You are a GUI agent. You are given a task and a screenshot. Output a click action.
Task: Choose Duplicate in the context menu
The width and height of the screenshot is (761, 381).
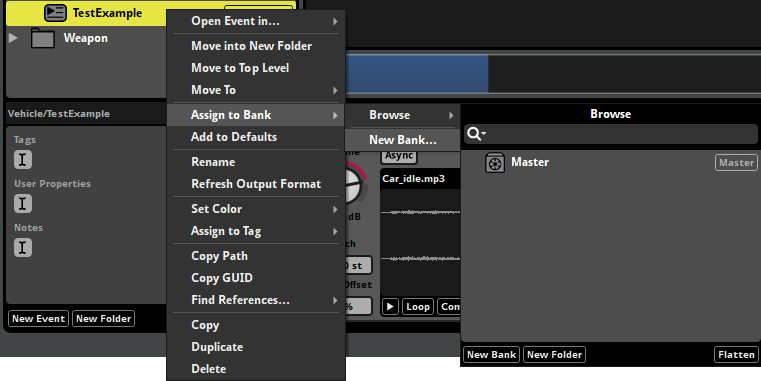(x=256, y=347)
